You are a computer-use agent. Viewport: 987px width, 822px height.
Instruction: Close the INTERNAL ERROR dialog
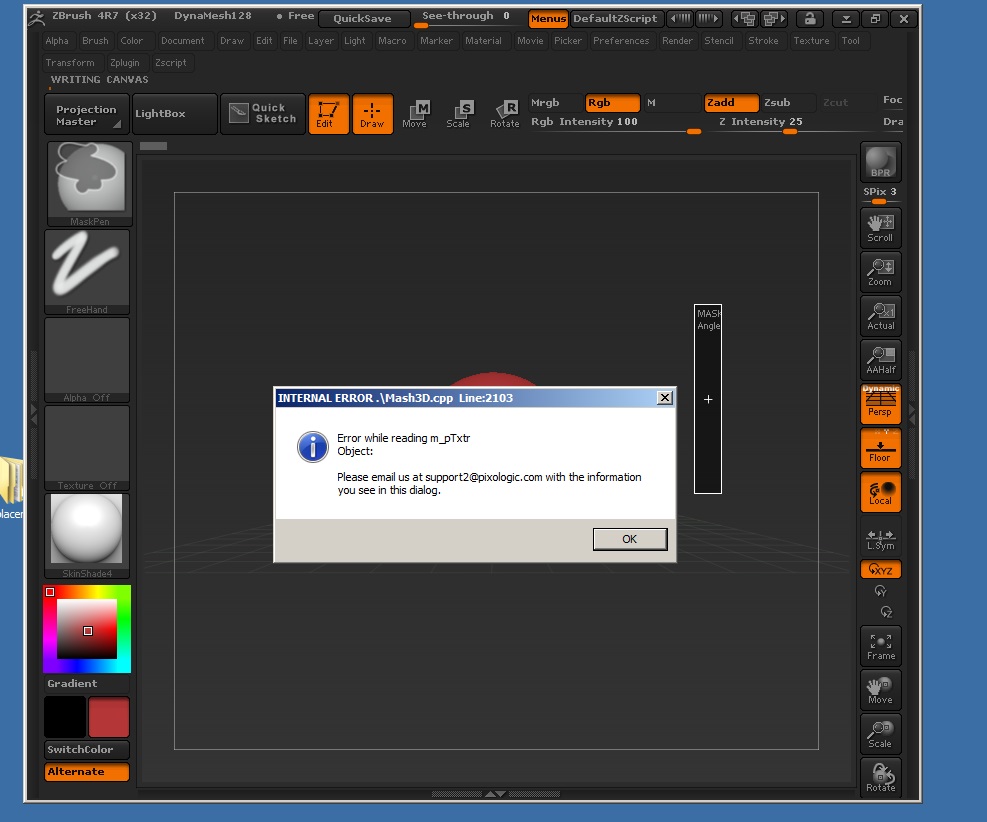point(665,398)
